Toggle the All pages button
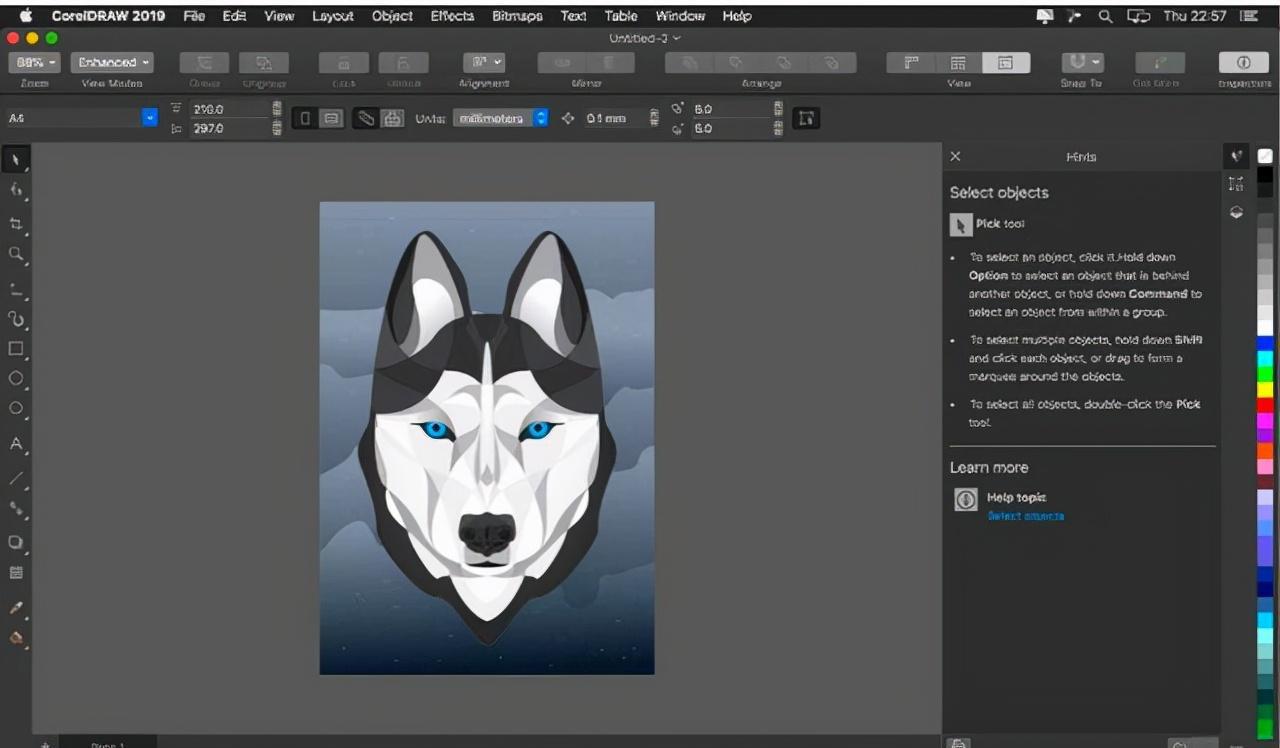This screenshot has height=748, width=1280. point(366,118)
